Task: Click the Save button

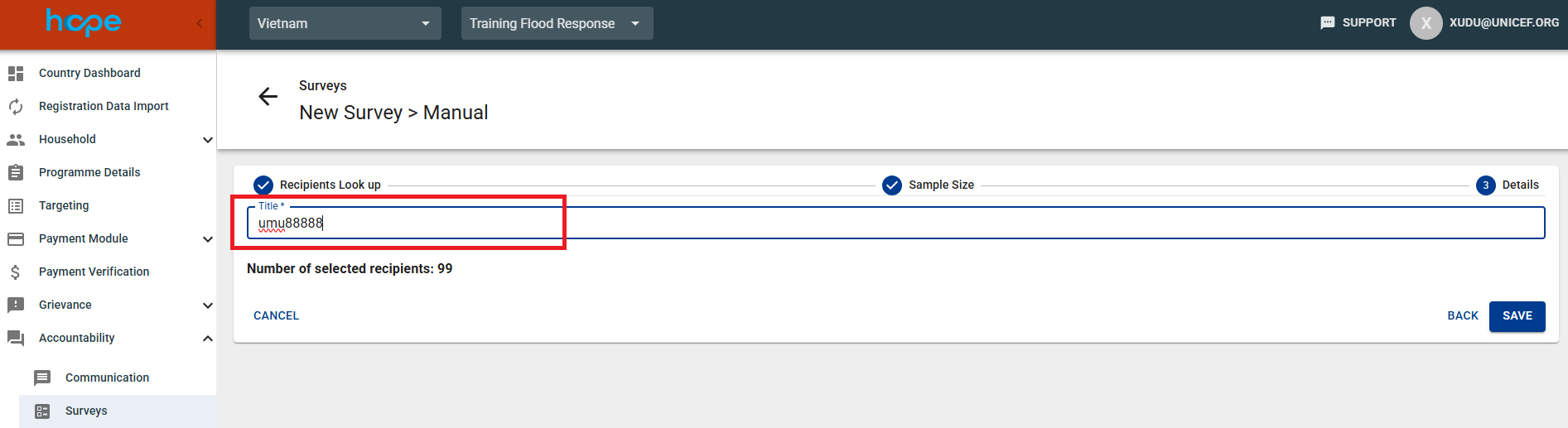Action: pyautogui.click(x=1517, y=316)
